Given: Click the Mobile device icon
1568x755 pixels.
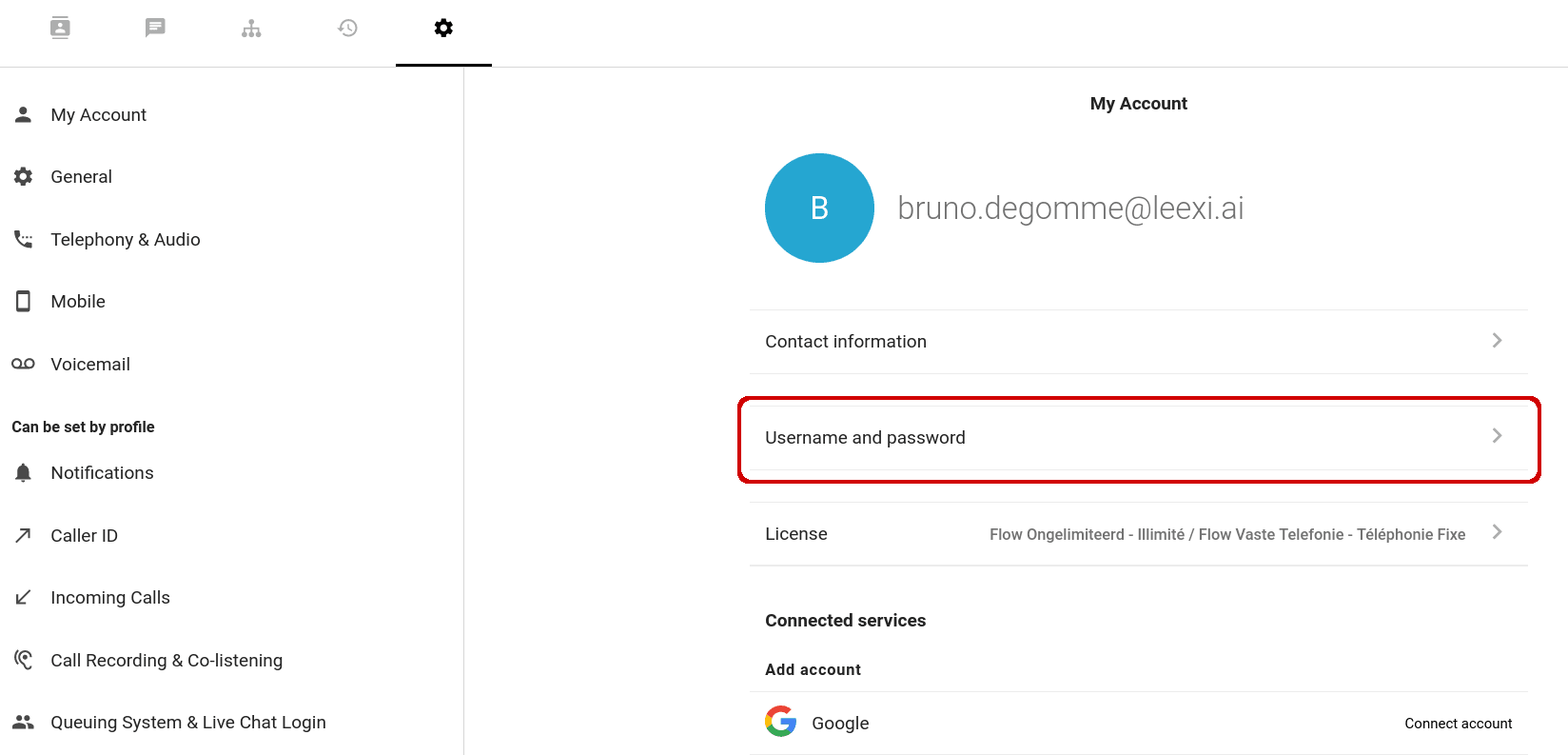Looking at the screenshot, I should click(x=24, y=302).
